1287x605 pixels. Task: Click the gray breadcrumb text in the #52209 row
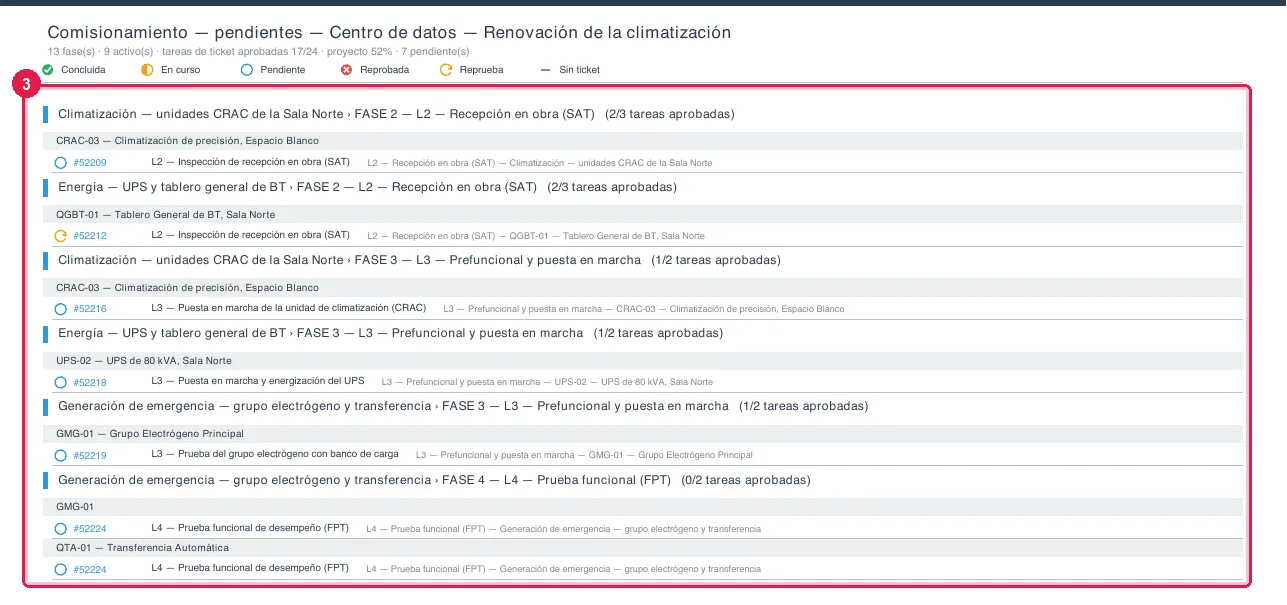click(540, 163)
